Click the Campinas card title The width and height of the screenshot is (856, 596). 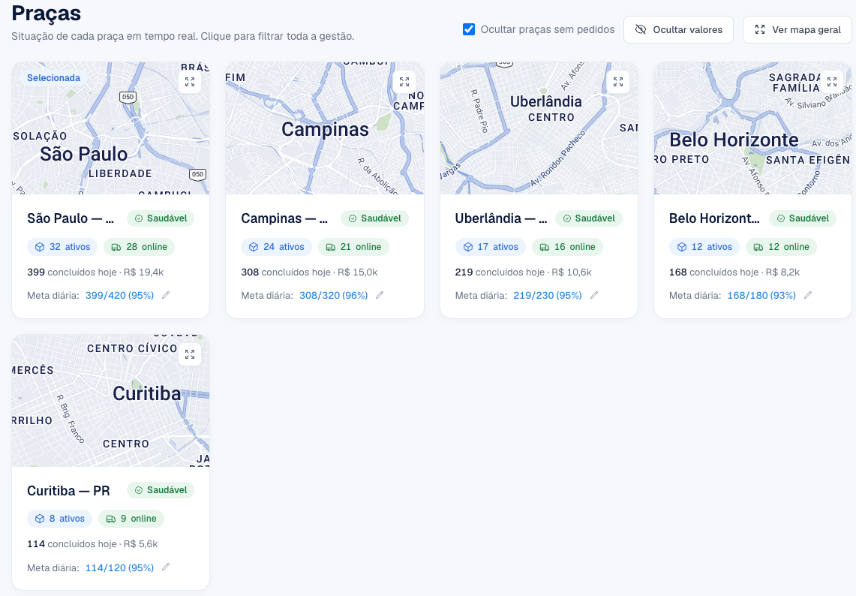coord(285,218)
